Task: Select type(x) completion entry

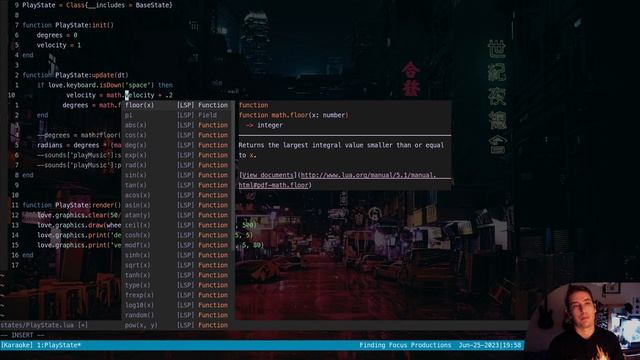Action: tap(178, 285)
